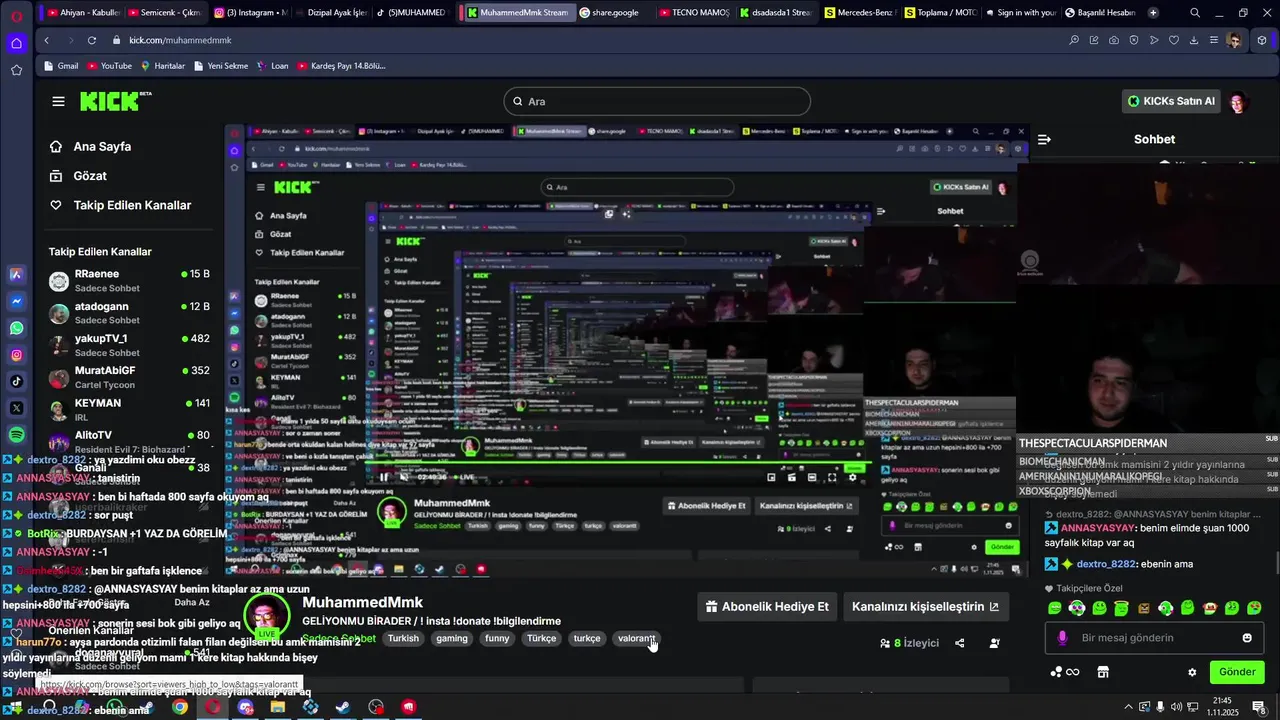This screenshot has width=1280, height=720.
Task: Click the KICKs Satın Al button
Action: (x=1171, y=101)
